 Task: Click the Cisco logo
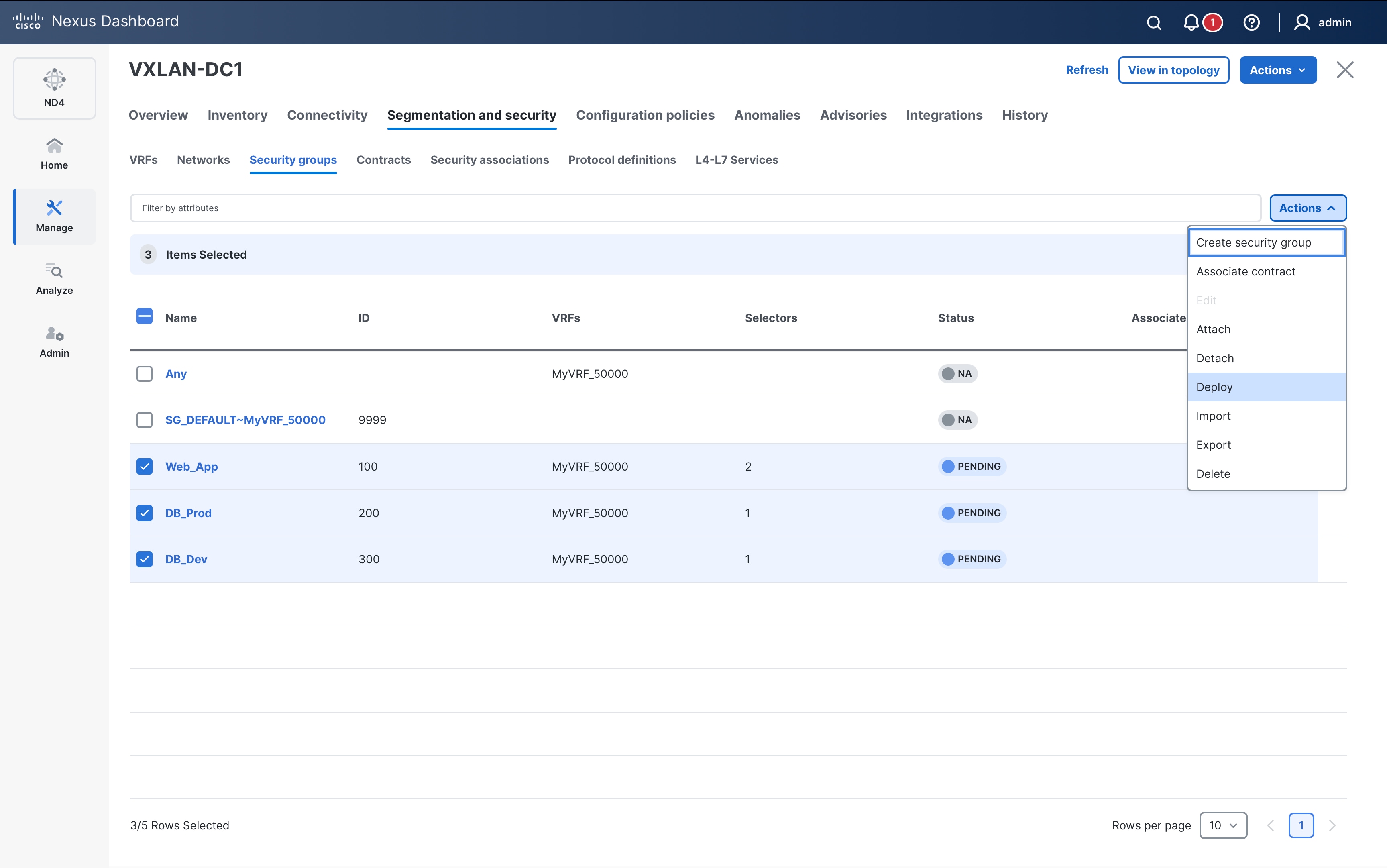tap(28, 21)
